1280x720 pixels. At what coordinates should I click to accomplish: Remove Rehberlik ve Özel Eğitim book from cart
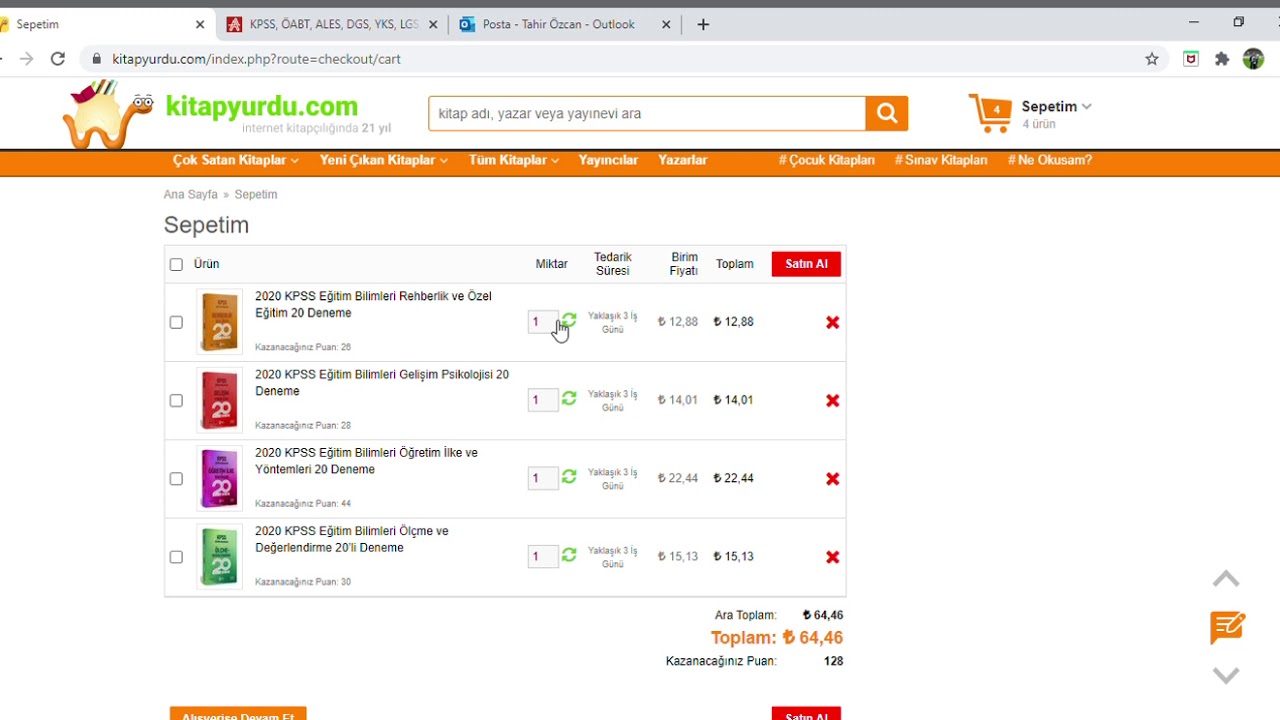[832, 322]
